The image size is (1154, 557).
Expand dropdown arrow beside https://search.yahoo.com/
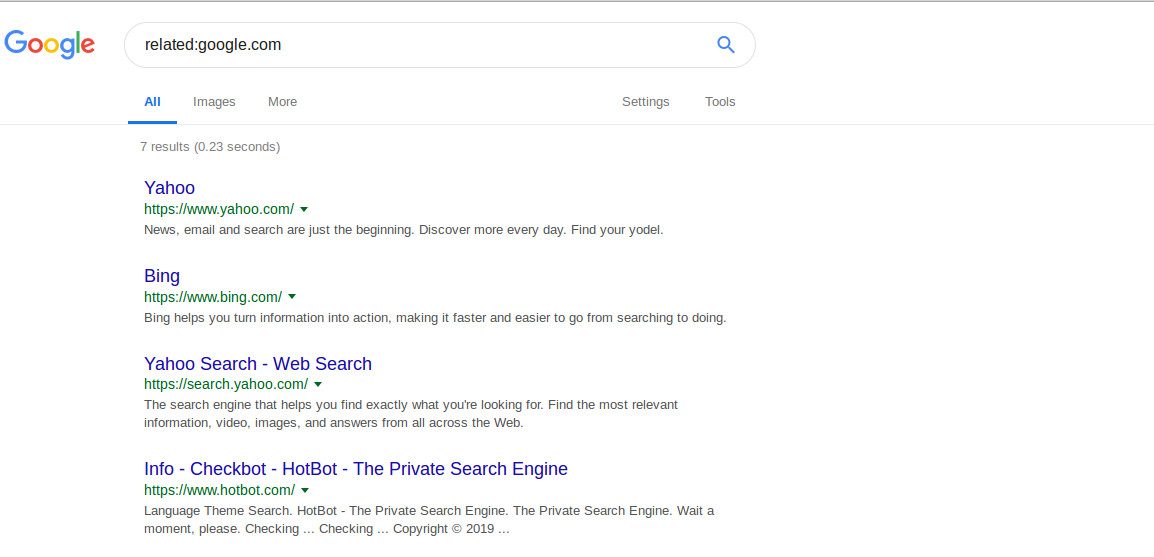click(318, 384)
